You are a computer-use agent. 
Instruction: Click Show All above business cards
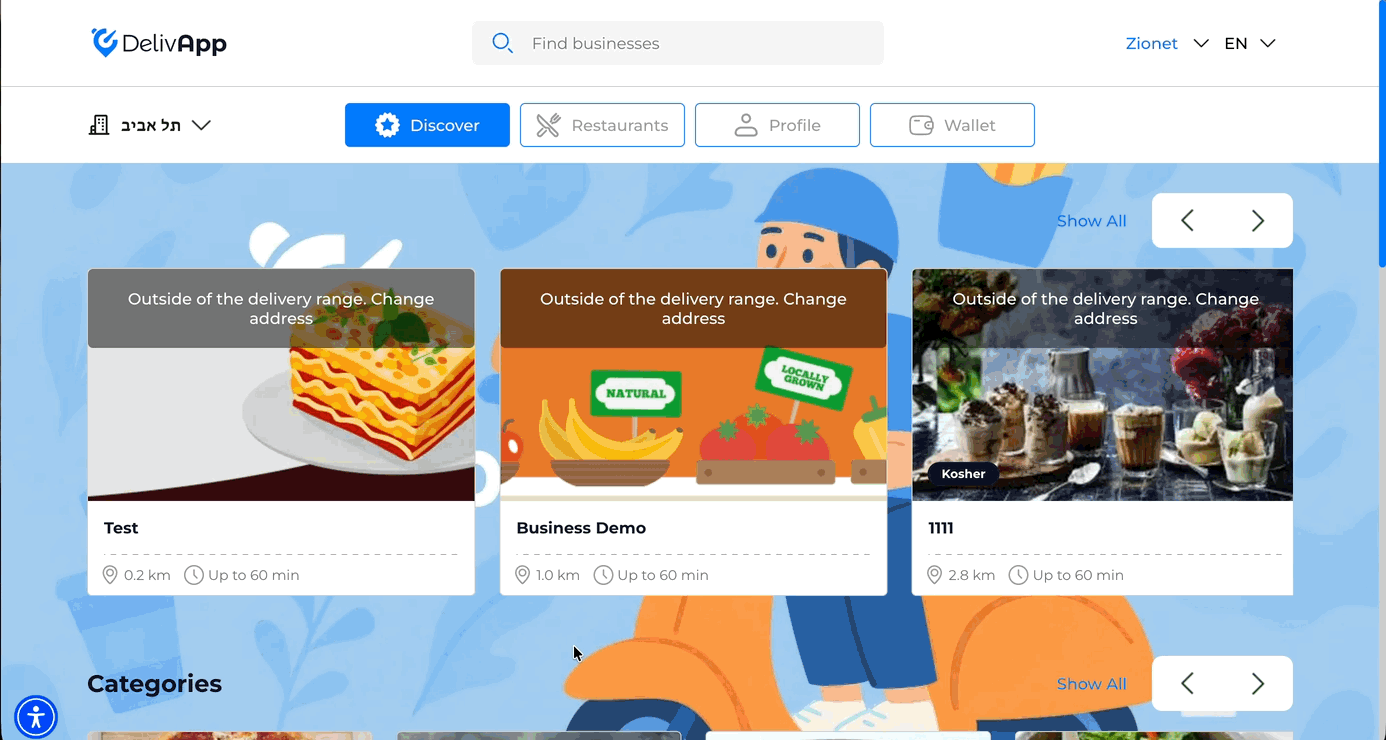(x=1091, y=221)
